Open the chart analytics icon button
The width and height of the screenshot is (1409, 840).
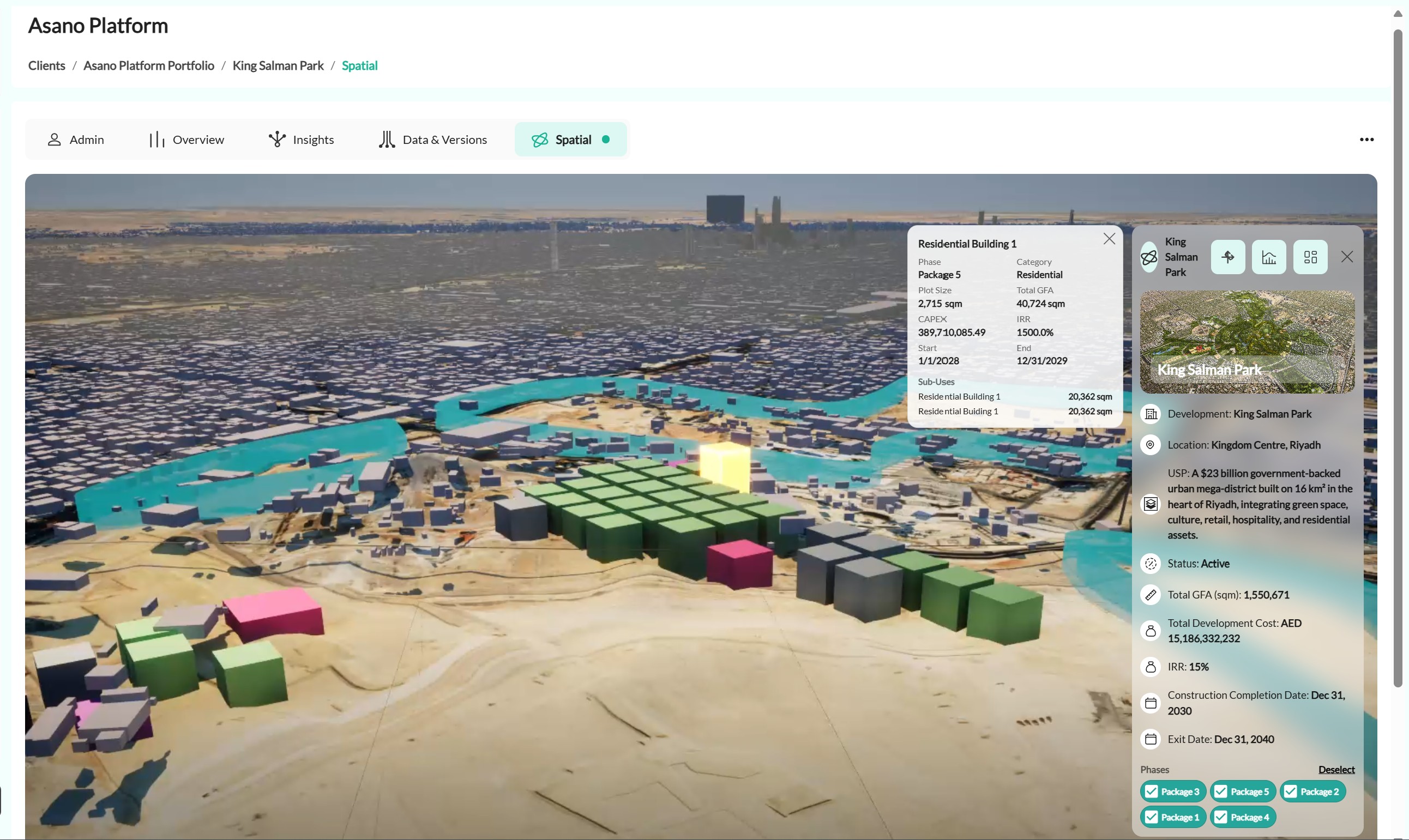1269,257
